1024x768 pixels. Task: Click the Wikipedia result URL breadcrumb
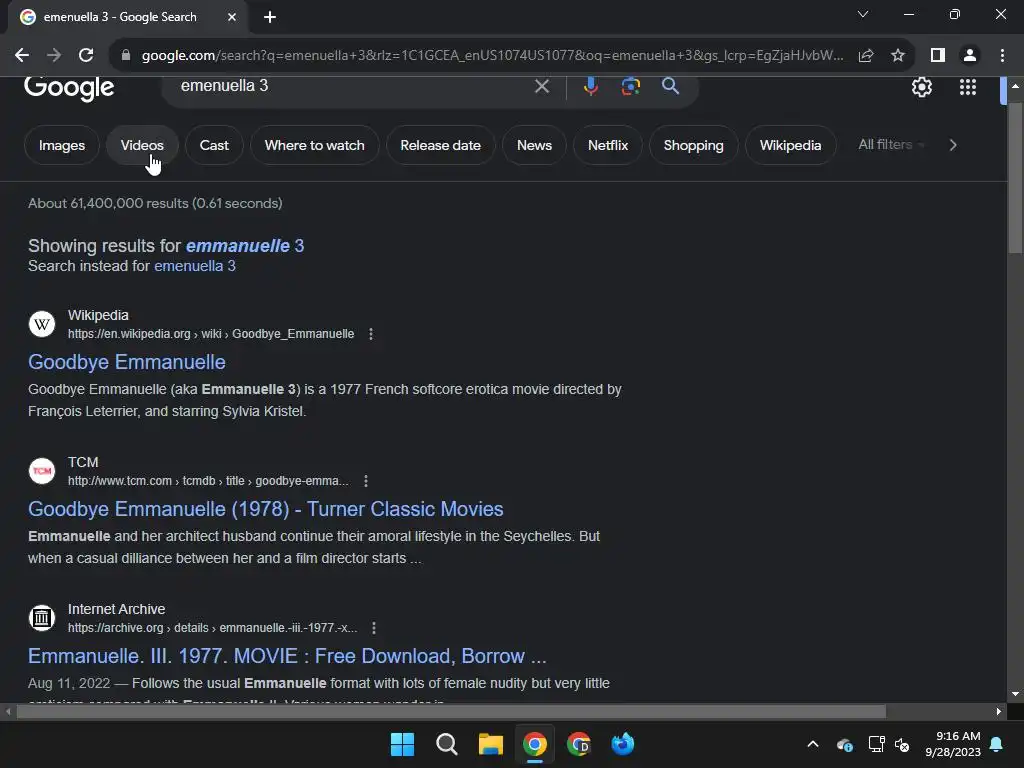click(211, 334)
